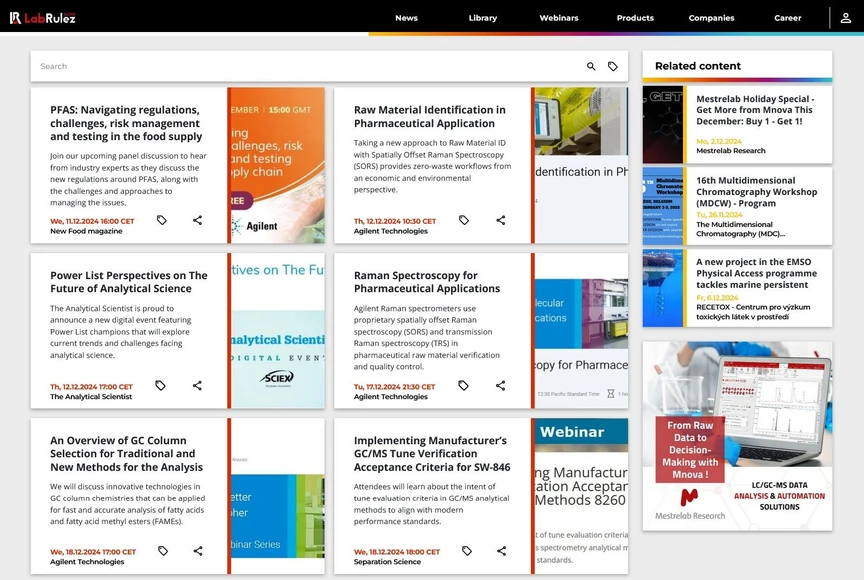Click tag icon on Raw Material Identification card

(464, 220)
